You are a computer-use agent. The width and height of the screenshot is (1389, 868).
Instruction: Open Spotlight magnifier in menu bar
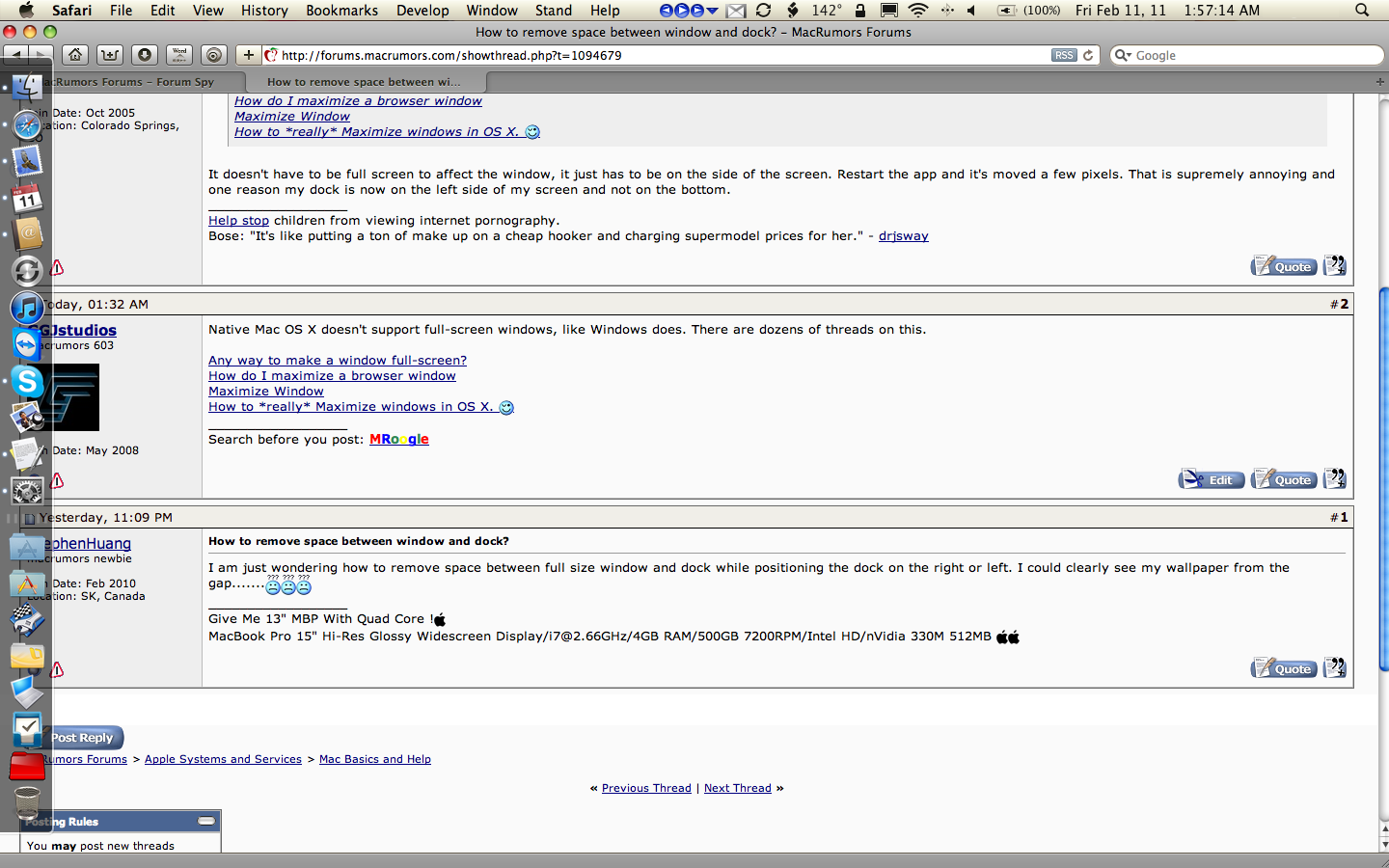click(1362, 11)
